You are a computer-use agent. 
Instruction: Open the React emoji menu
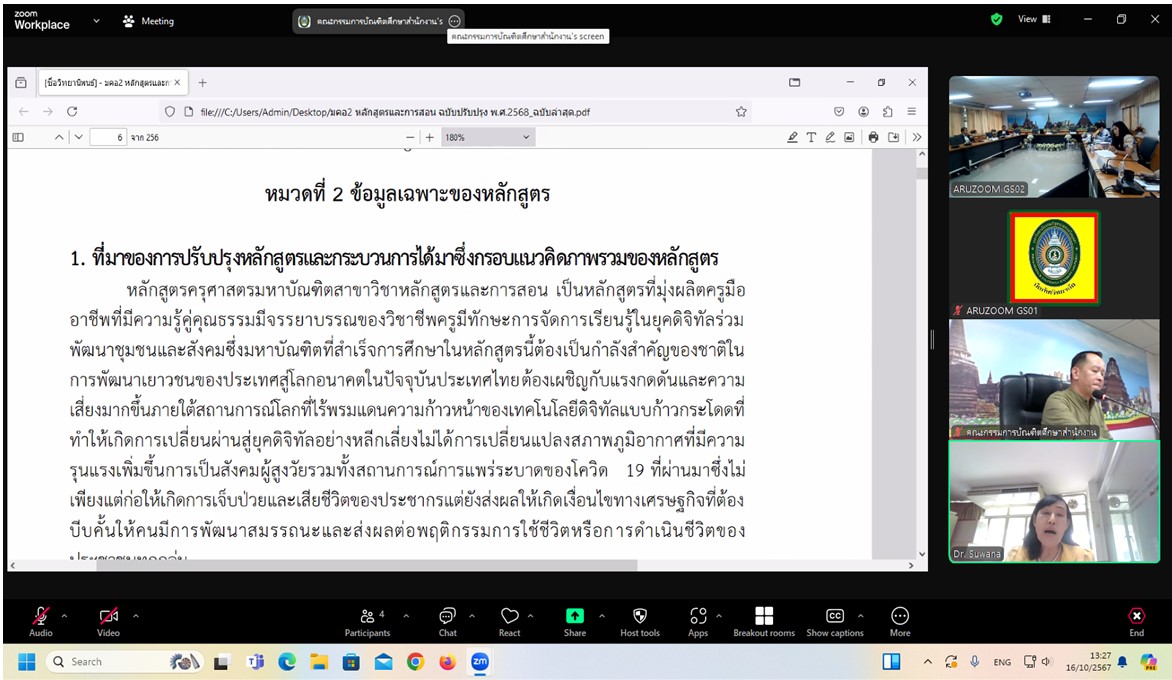point(509,621)
